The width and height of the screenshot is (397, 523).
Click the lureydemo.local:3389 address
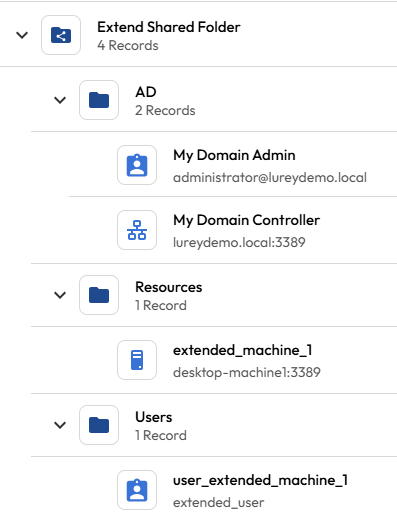239,242
